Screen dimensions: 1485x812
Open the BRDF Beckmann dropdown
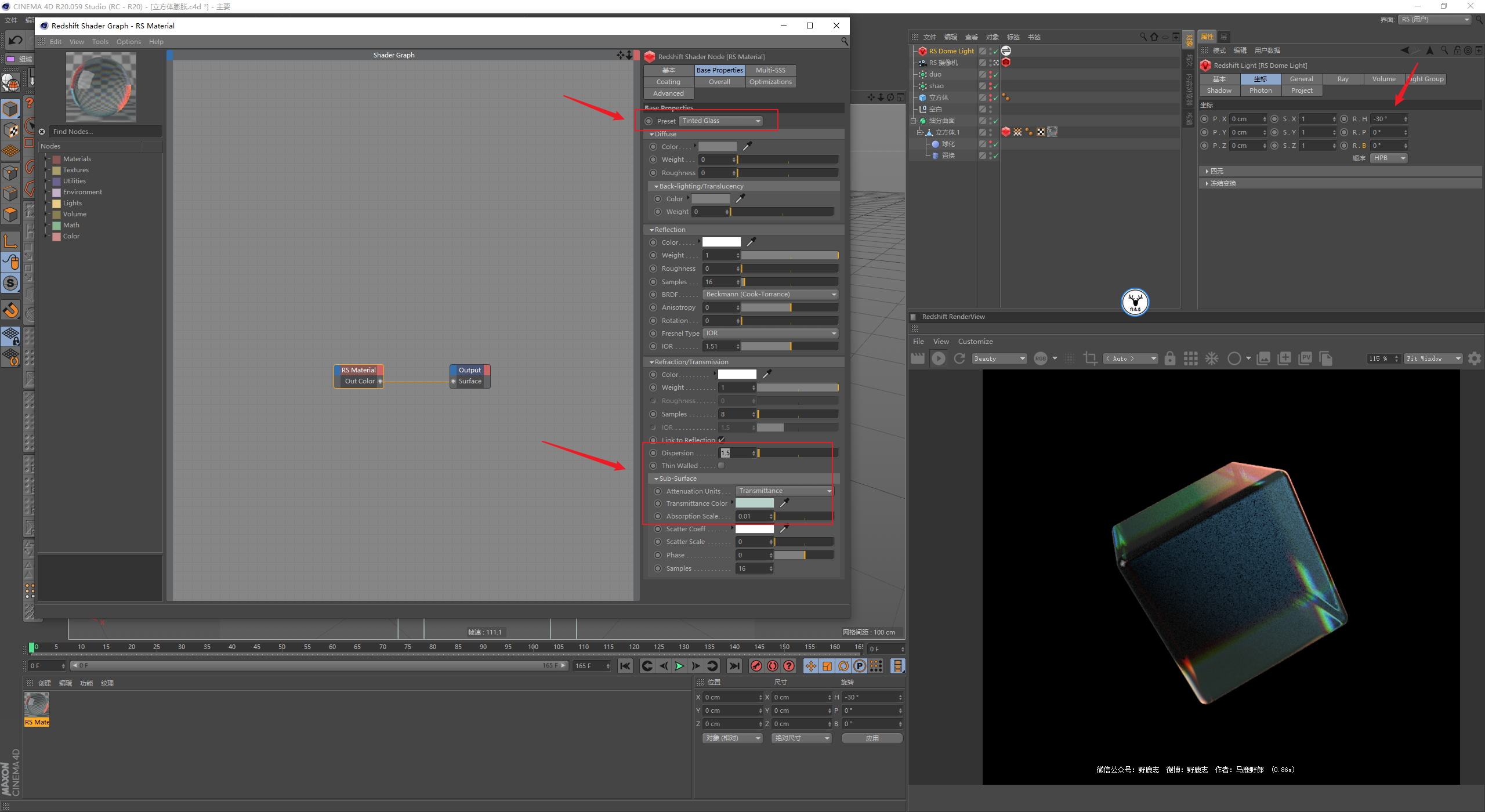[770, 294]
